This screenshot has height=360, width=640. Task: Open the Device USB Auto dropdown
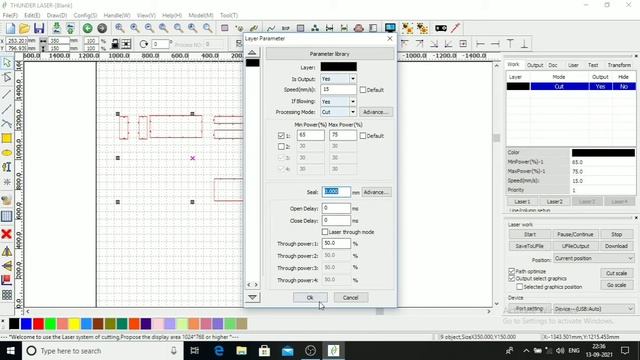click(594, 309)
